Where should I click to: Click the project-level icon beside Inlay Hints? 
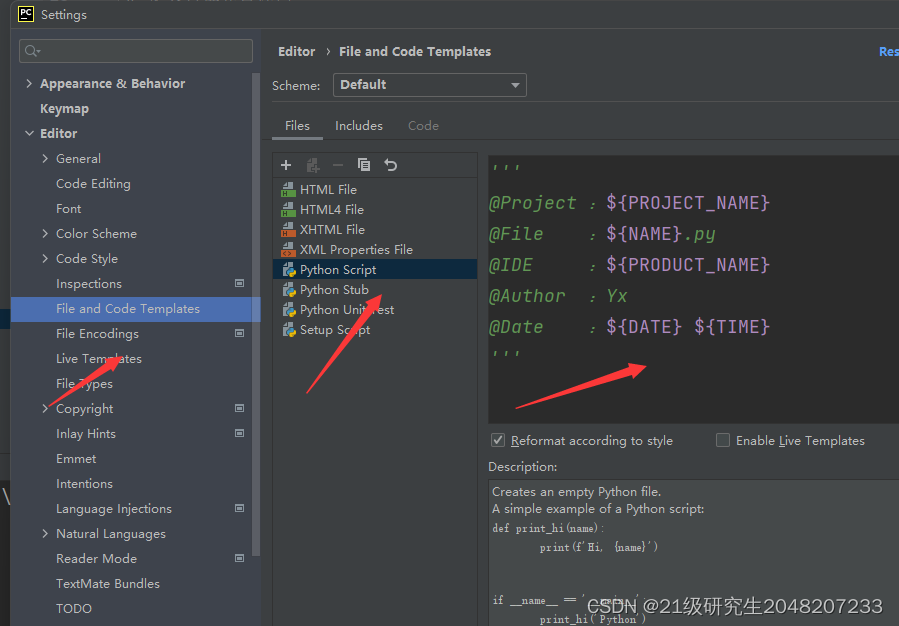point(240,433)
